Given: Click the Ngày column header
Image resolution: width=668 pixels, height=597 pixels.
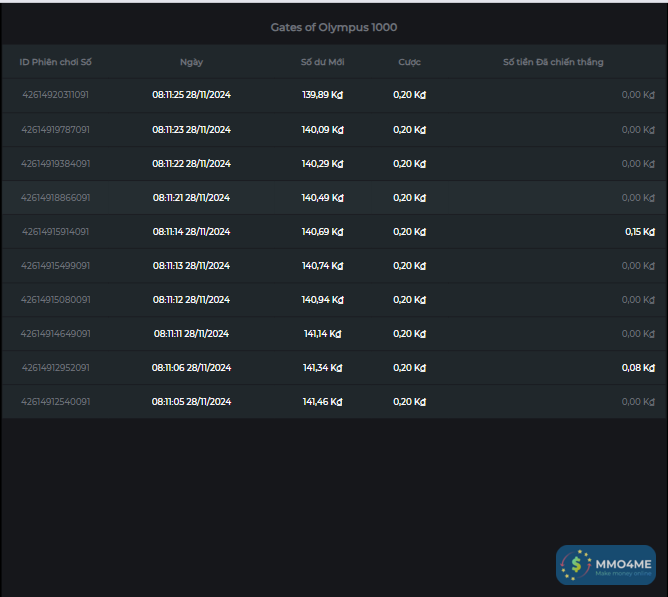Looking at the screenshot, I should (191, 62).
